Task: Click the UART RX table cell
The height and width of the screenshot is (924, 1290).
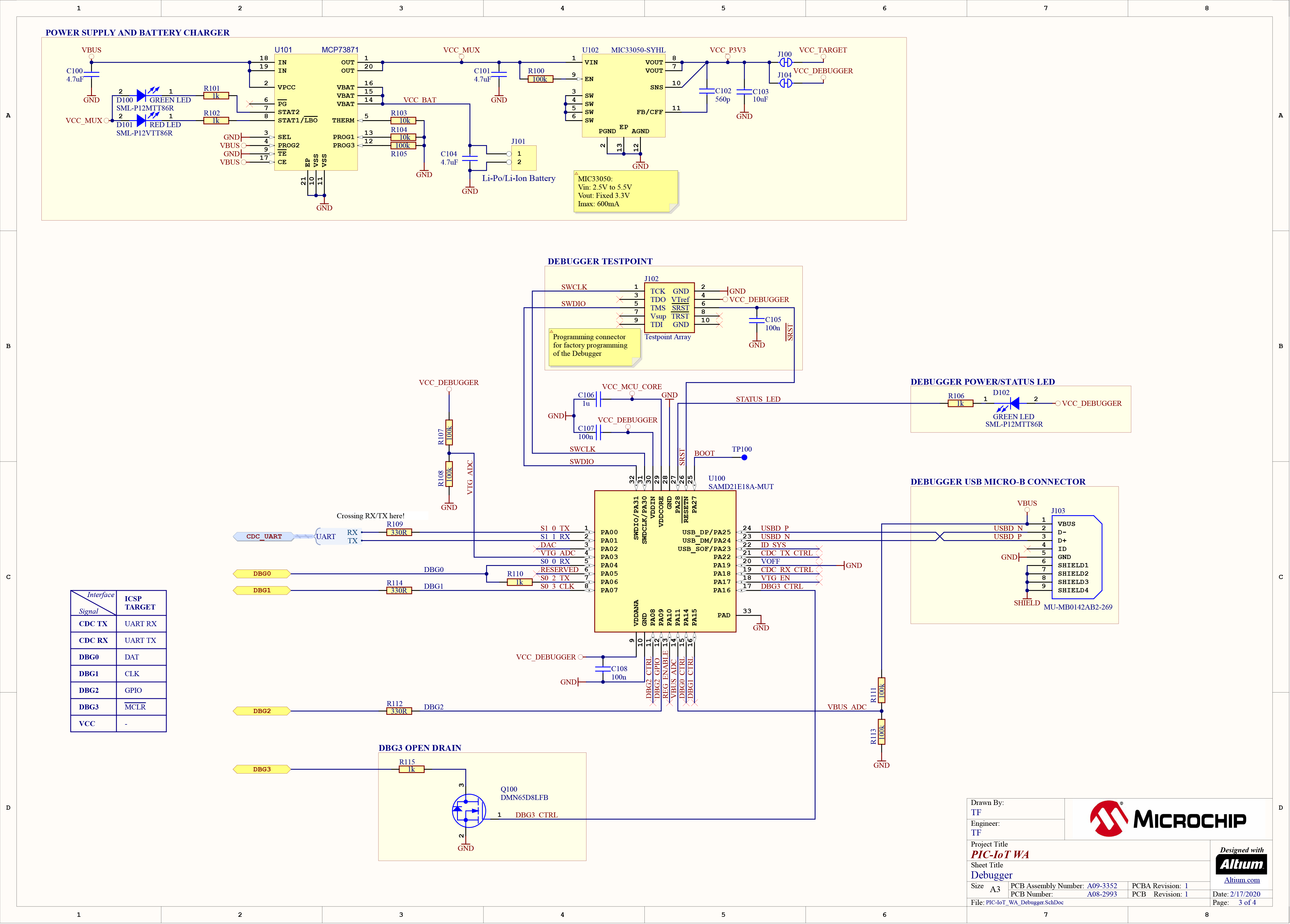Action: 140,624
